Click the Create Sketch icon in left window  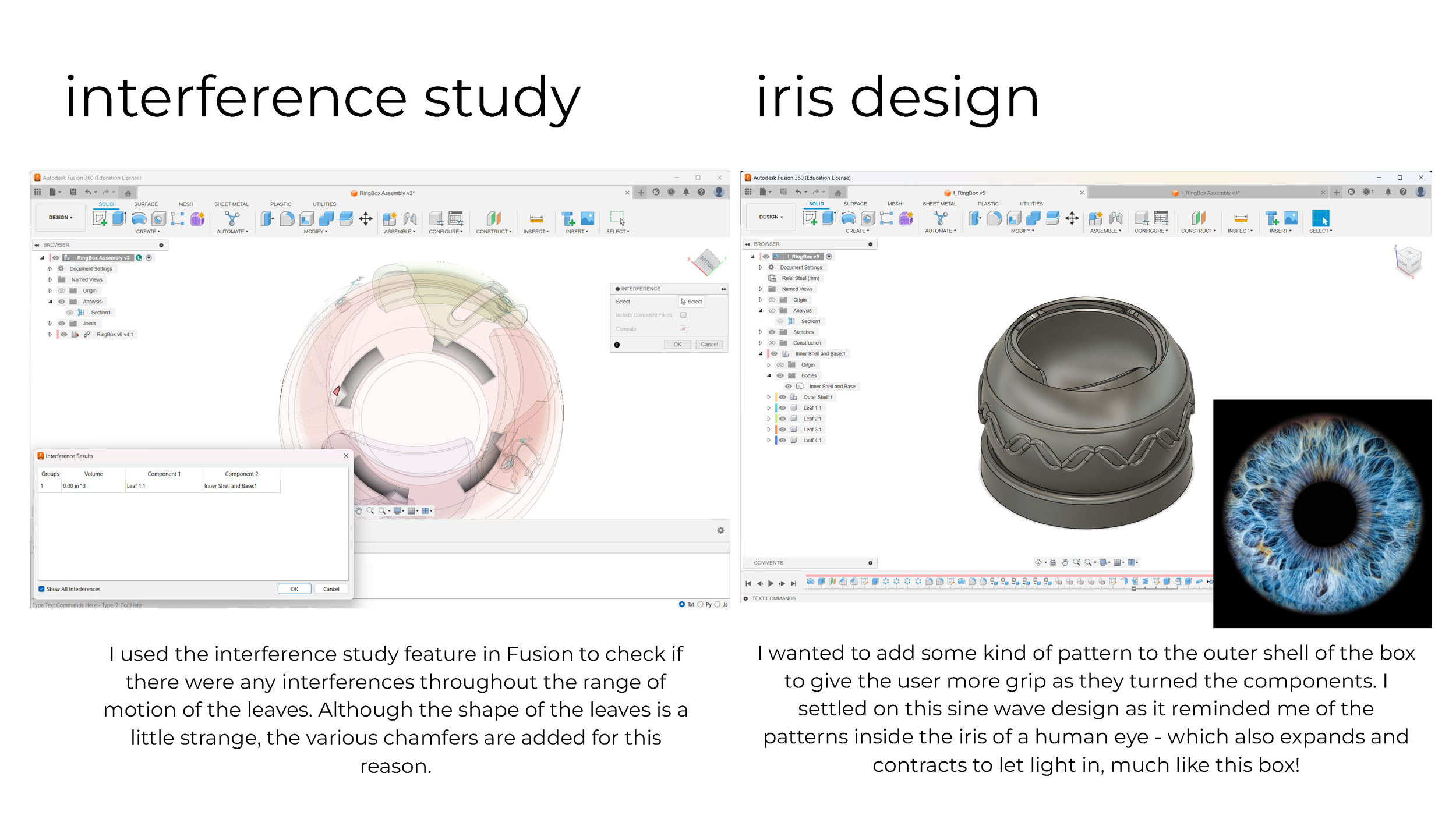point(100,219)
